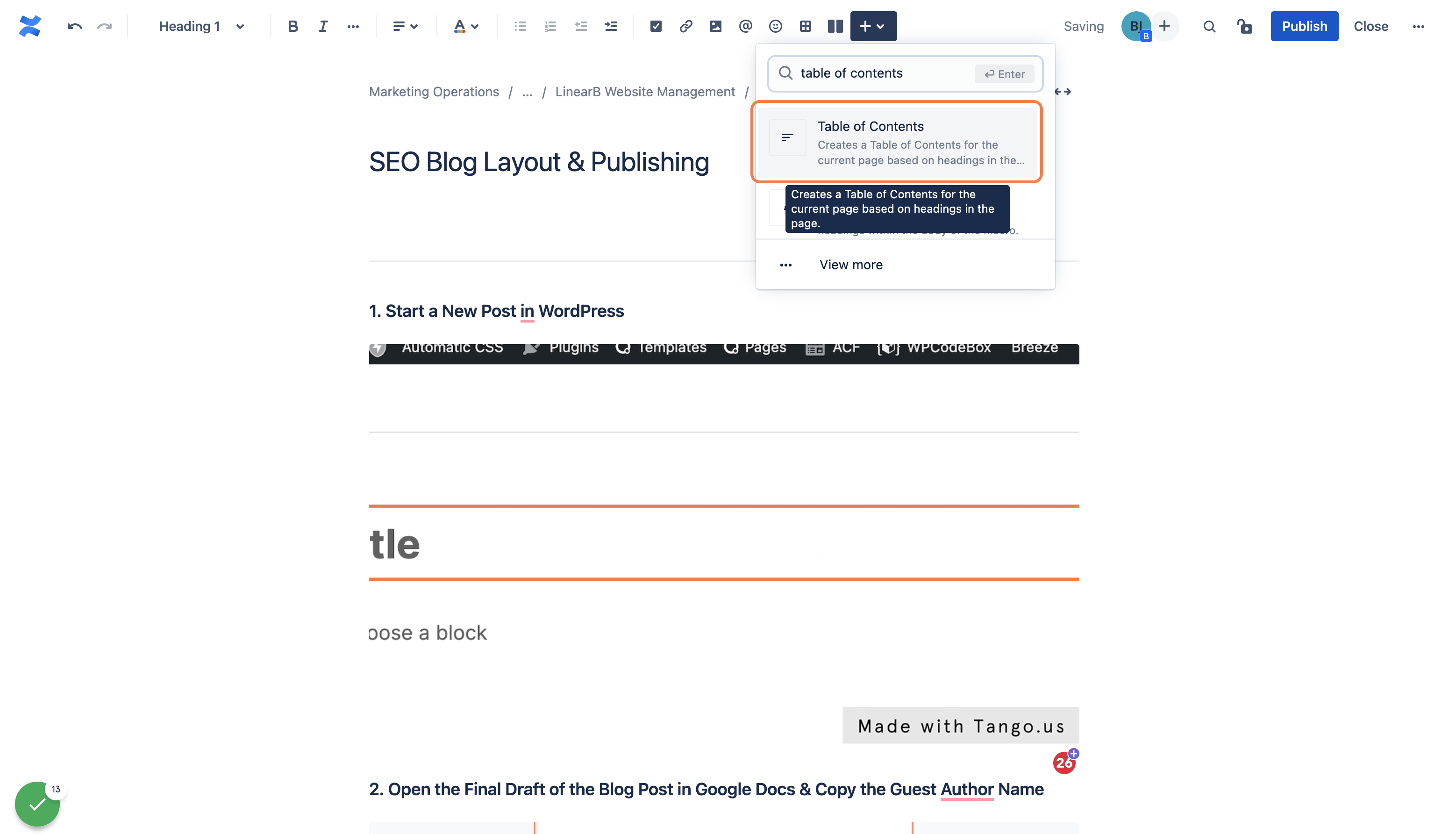
Task: Undo the last edit
Action: click(x=74, y=26)
